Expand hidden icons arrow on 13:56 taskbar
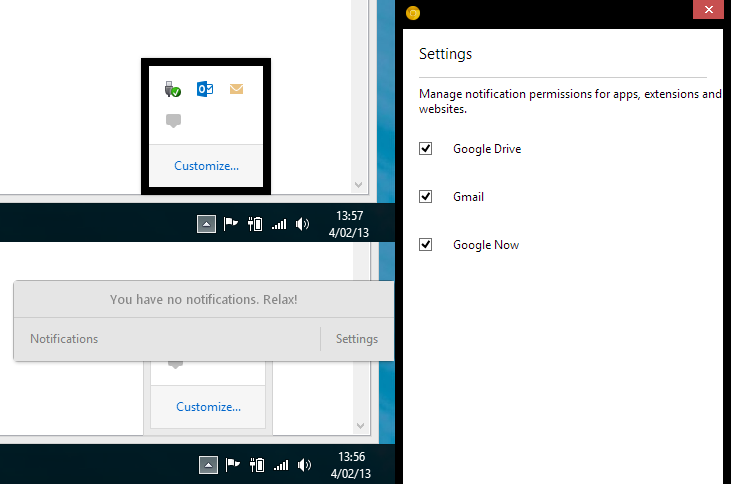The width and height of the screenshot is (731, 484). tap(208, 465)
